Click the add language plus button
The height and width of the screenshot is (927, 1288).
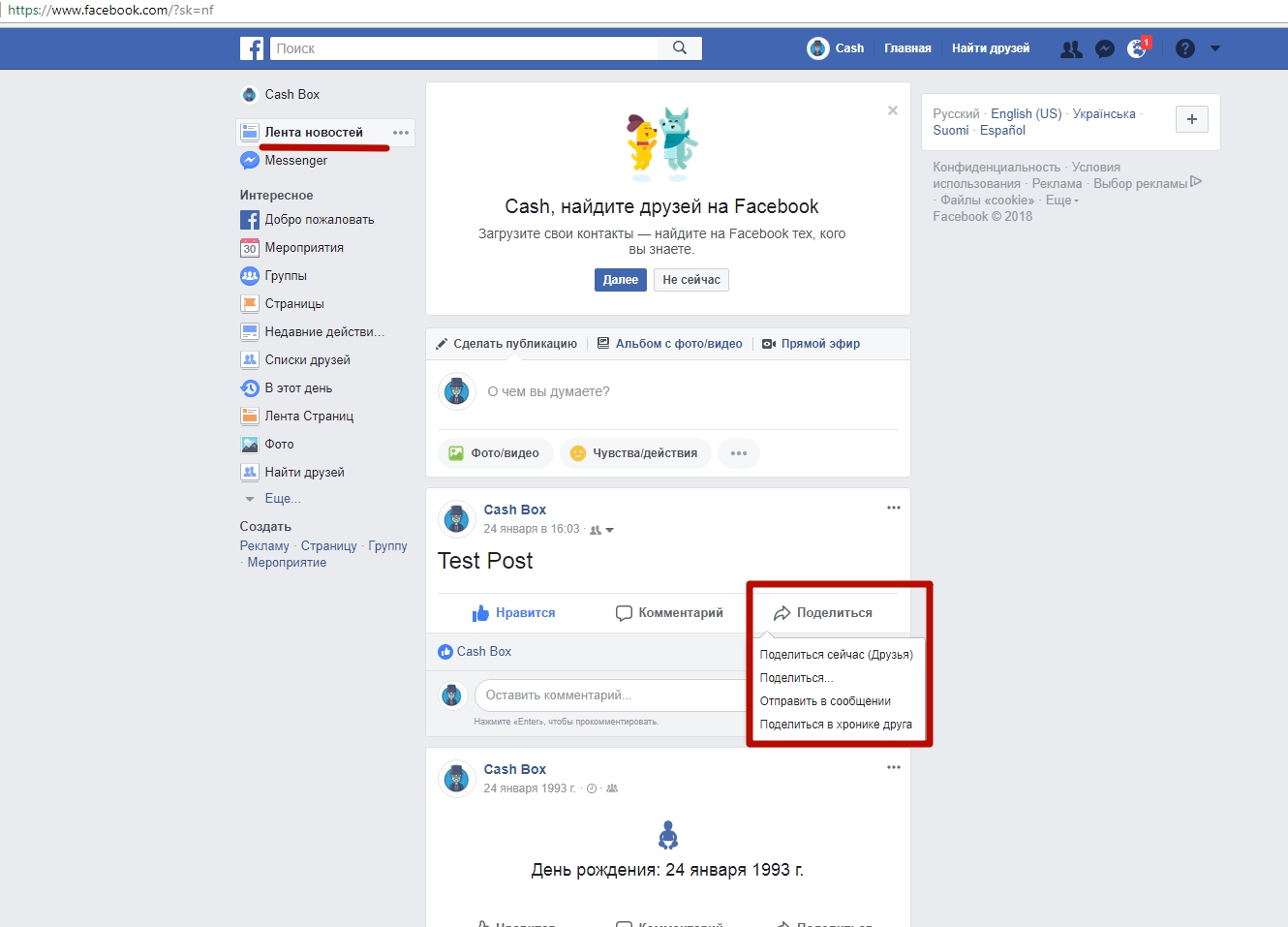1191,119
